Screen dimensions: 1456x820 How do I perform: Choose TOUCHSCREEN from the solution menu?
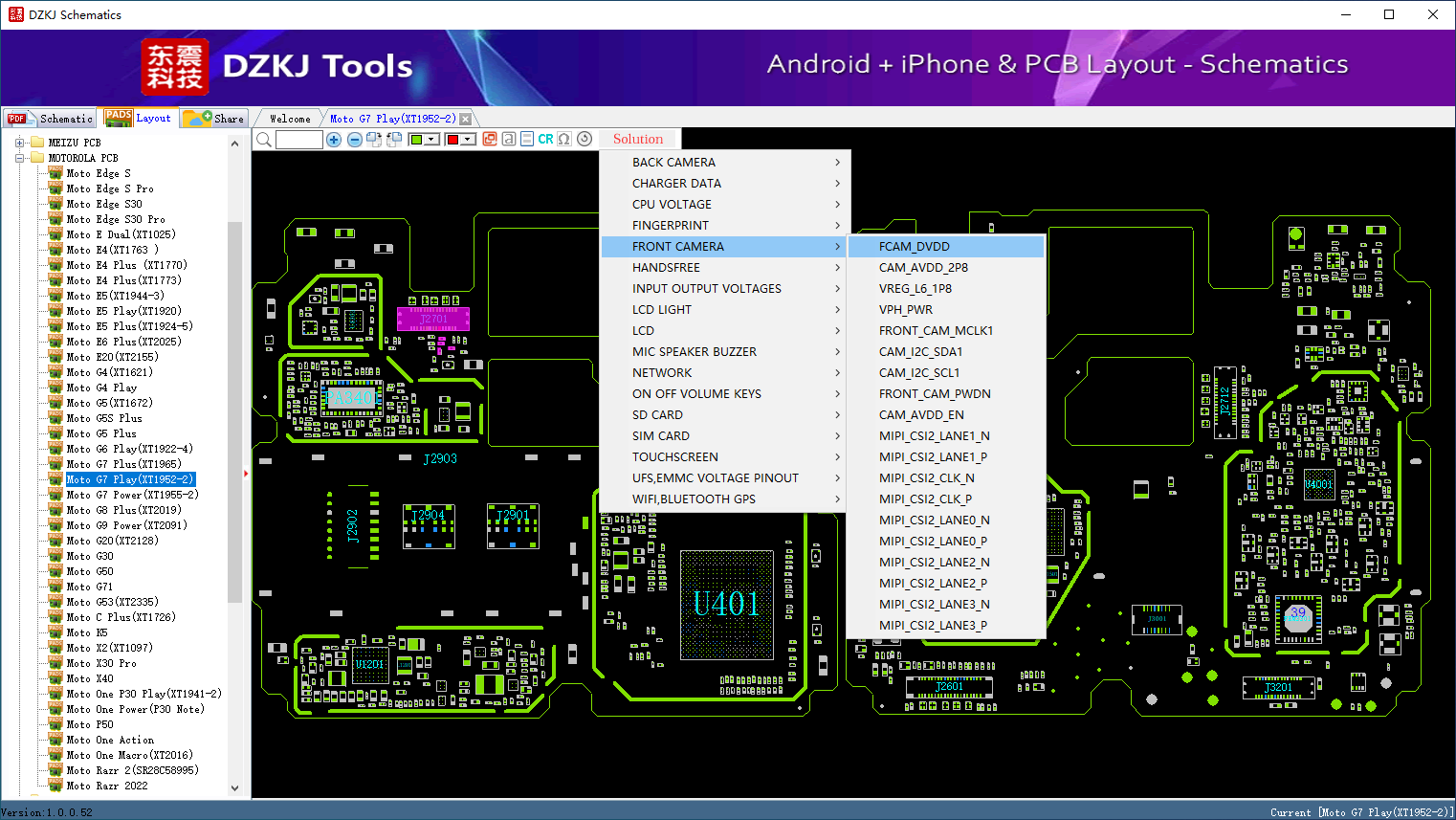click(724, 457)
